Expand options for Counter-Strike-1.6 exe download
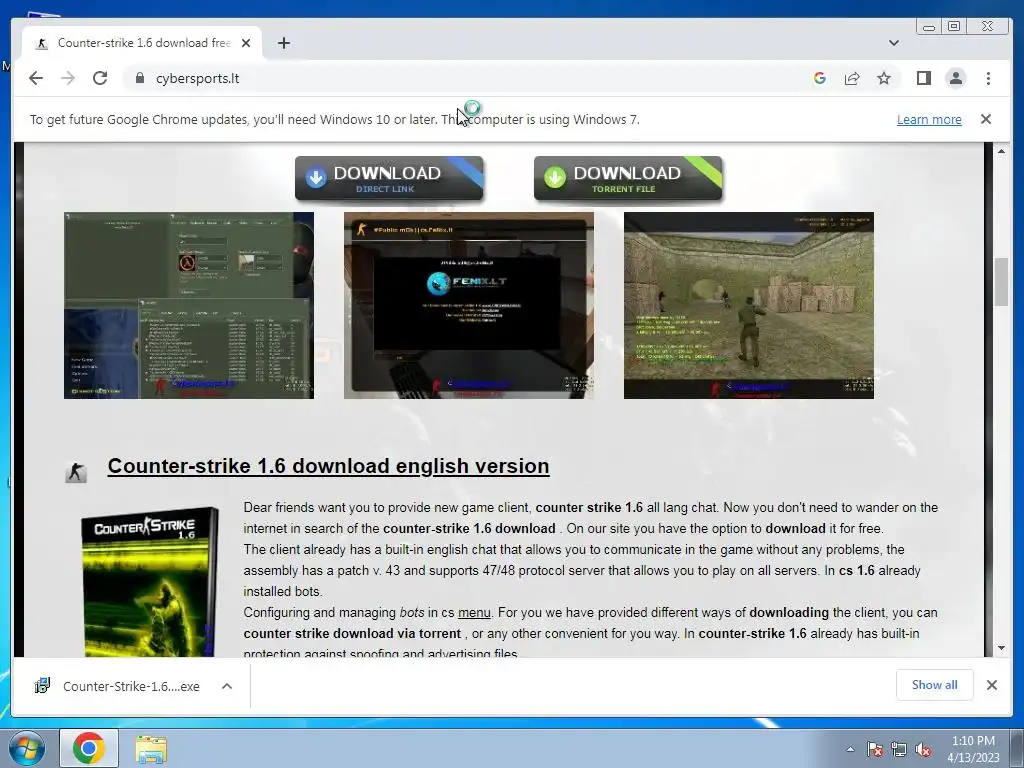The height and width of the screenshot is (768, 1024). (227, 686)
